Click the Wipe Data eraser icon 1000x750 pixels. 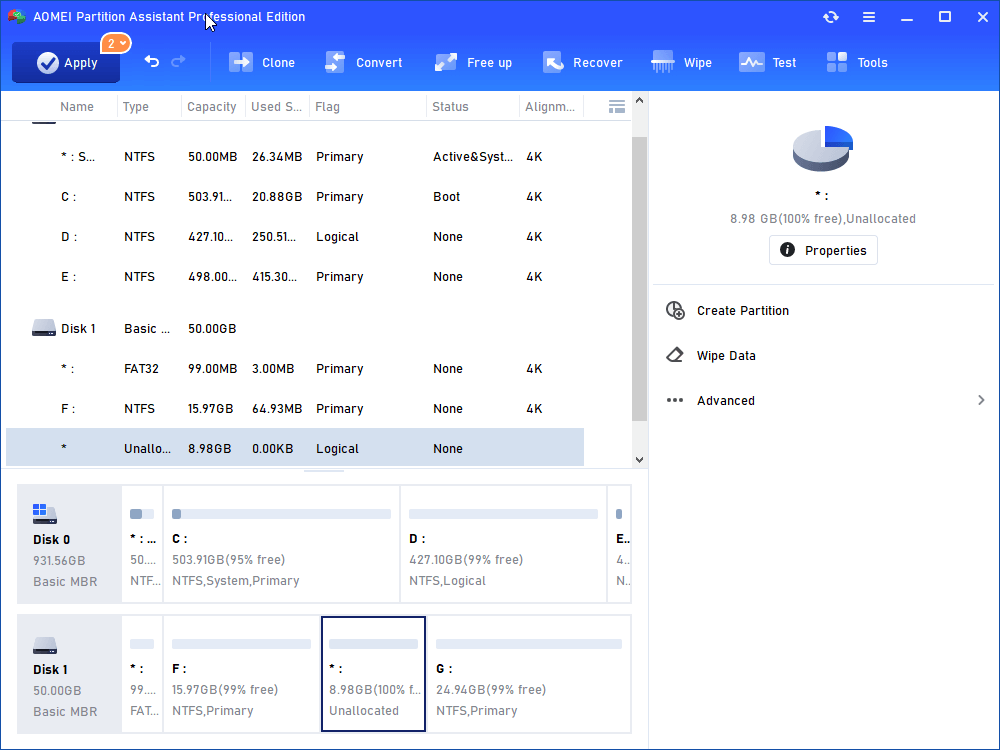[x=675, y=355]
